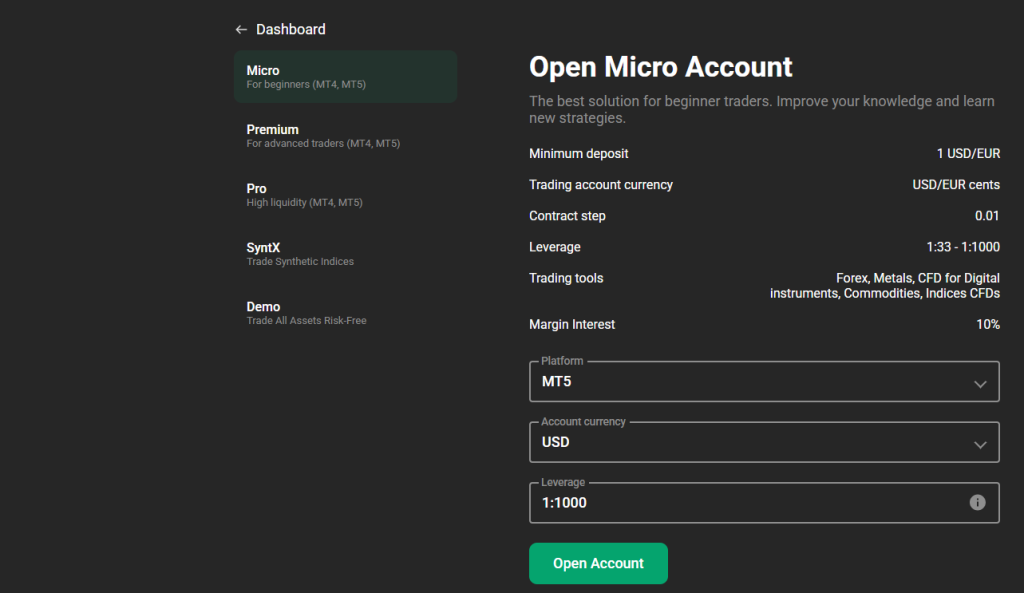Click the Account currency dropdown chevron

click(x=977, y=442)
